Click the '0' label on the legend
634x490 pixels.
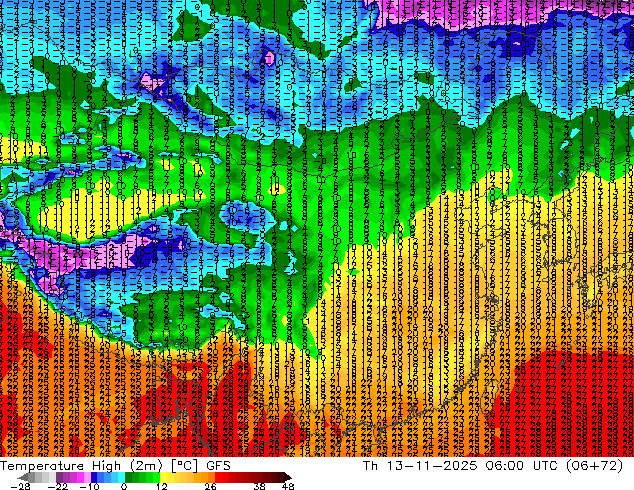click(x=124, y=486)
